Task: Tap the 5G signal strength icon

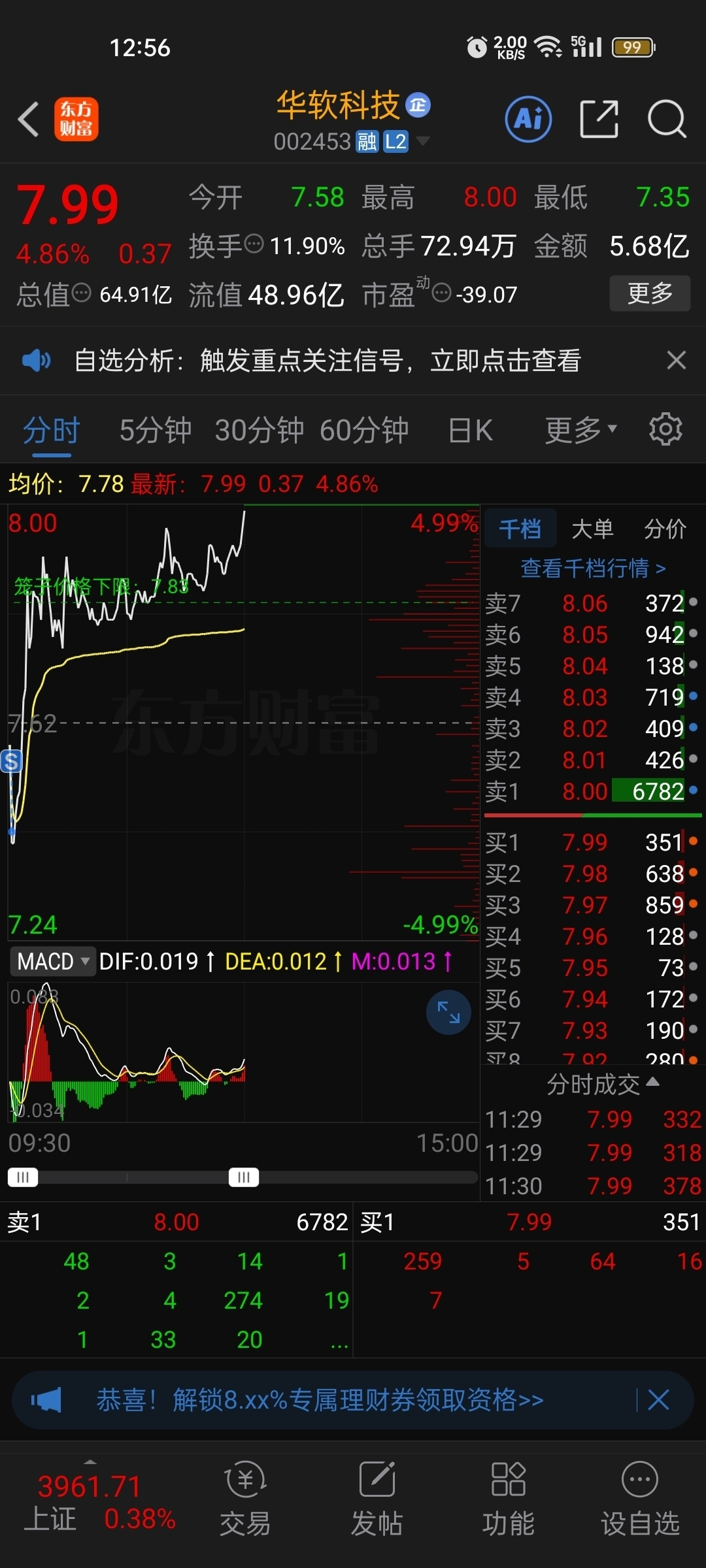Action: coord(586,46)
